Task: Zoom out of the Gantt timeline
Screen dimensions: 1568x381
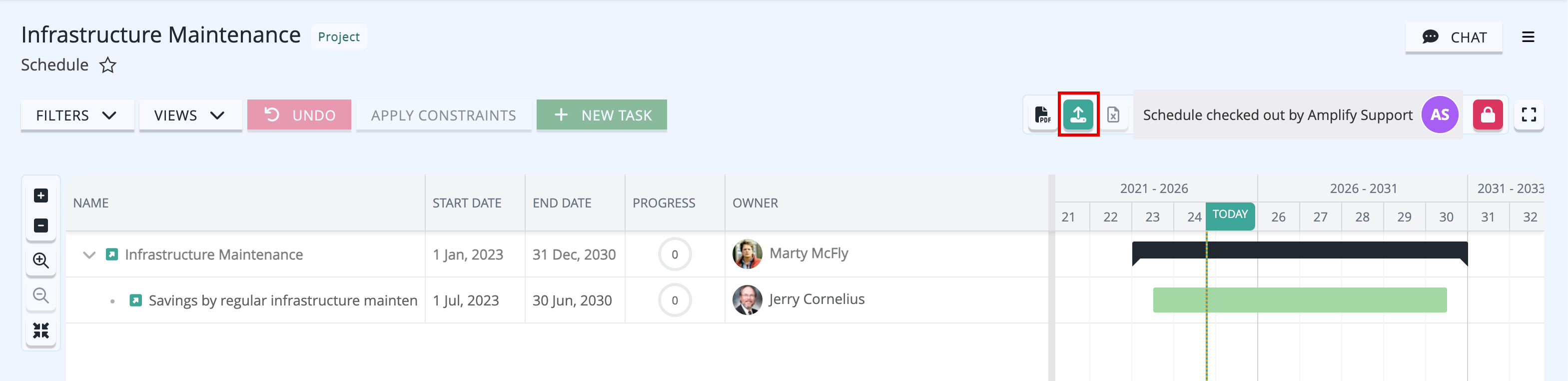Action: (x=41, y=296)
